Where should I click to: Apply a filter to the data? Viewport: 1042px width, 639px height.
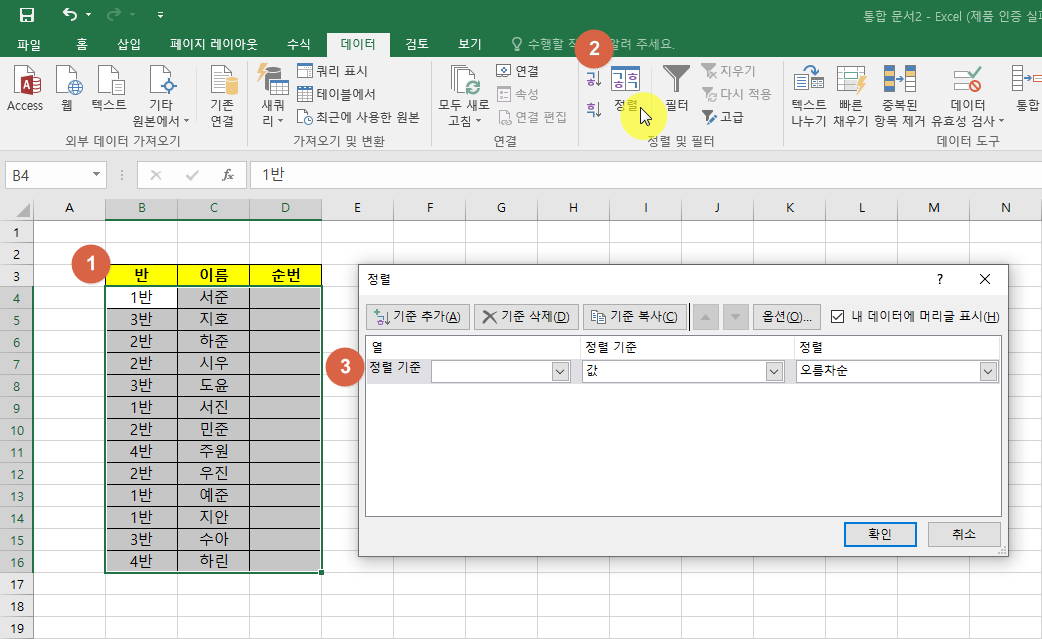point(675,90)
